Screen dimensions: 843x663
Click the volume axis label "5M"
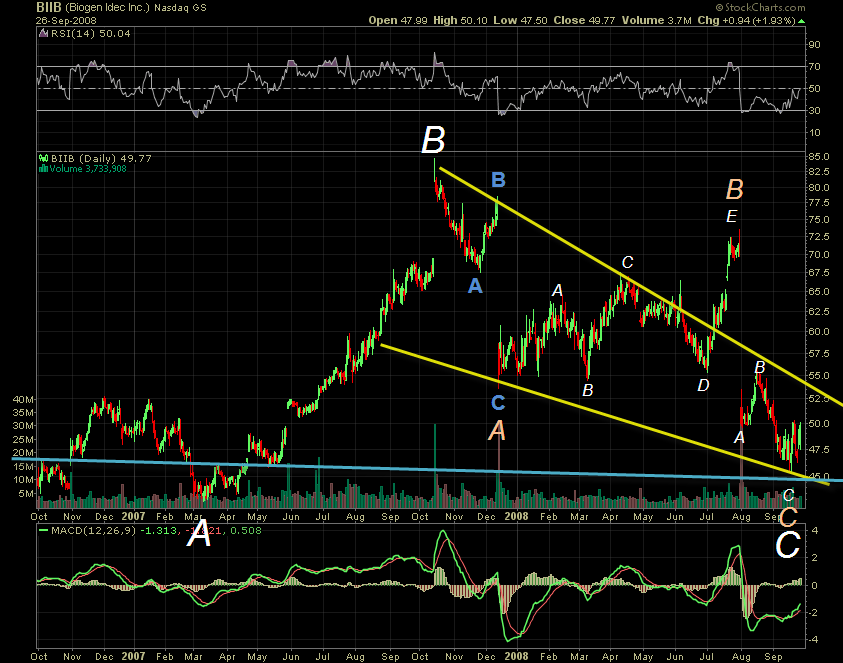point(26,493)
